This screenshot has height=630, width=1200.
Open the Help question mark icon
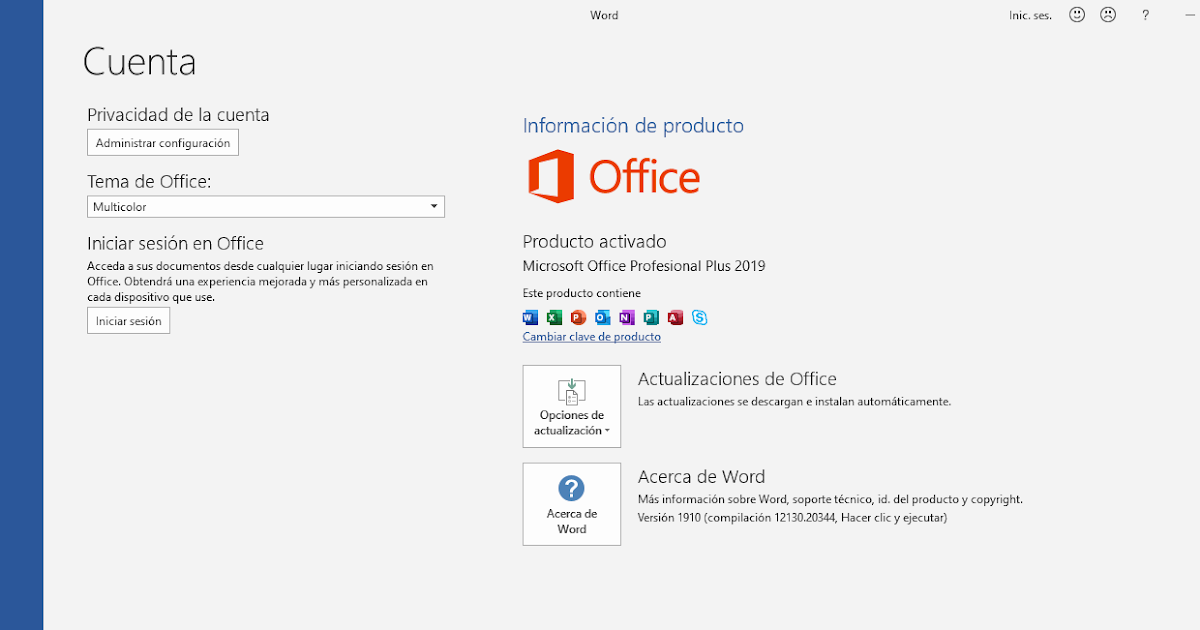[x=1145, y=14]
